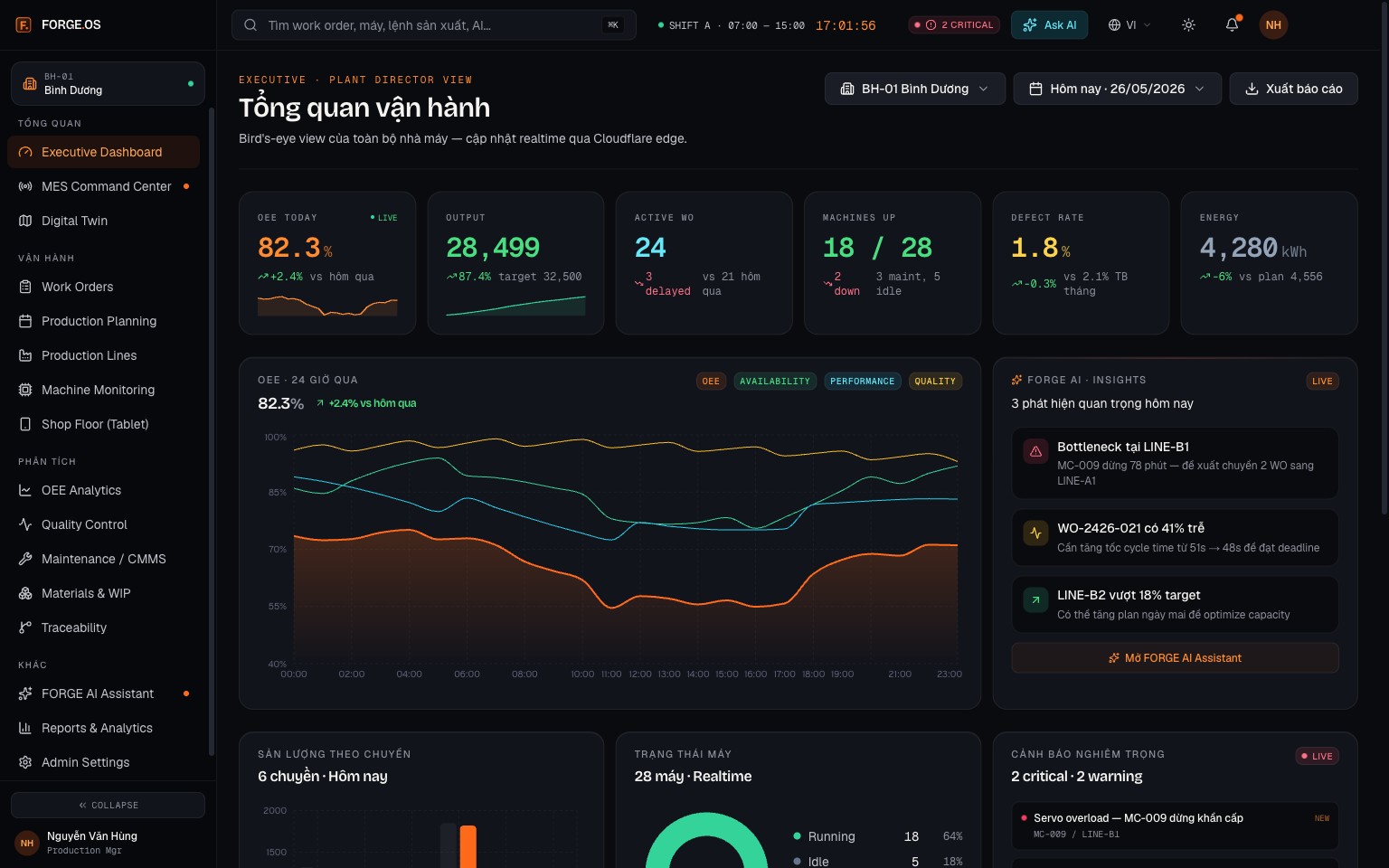Image resolution: width=1389 pixels, height=868 pixels.
Task: Click the FORGE AI Assistant sparkle icon
Action: pyautogui.click(x=25, y=693)
